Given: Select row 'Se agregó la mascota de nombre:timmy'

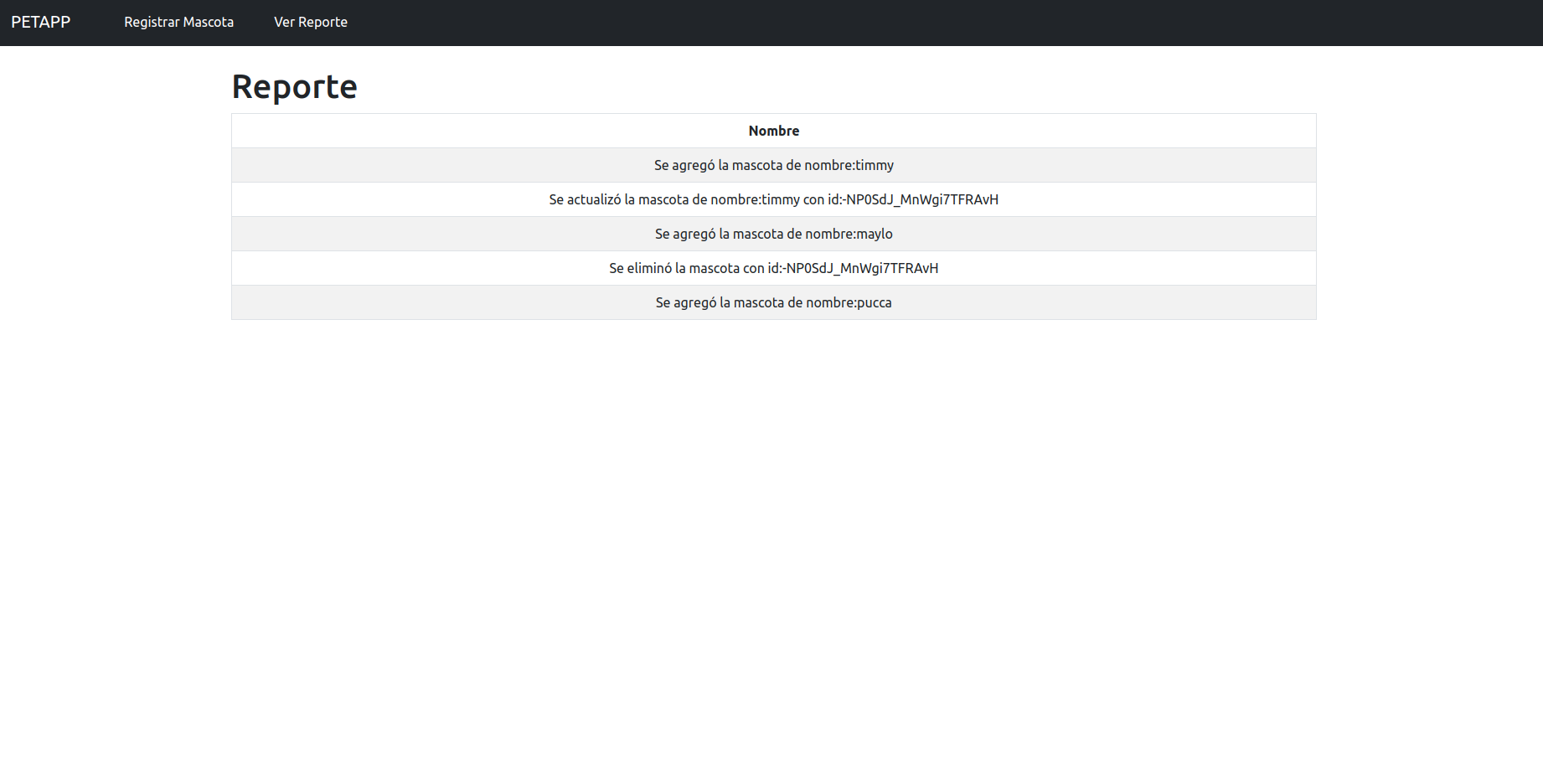Looking at the screenshot, I should click(774, 165).
